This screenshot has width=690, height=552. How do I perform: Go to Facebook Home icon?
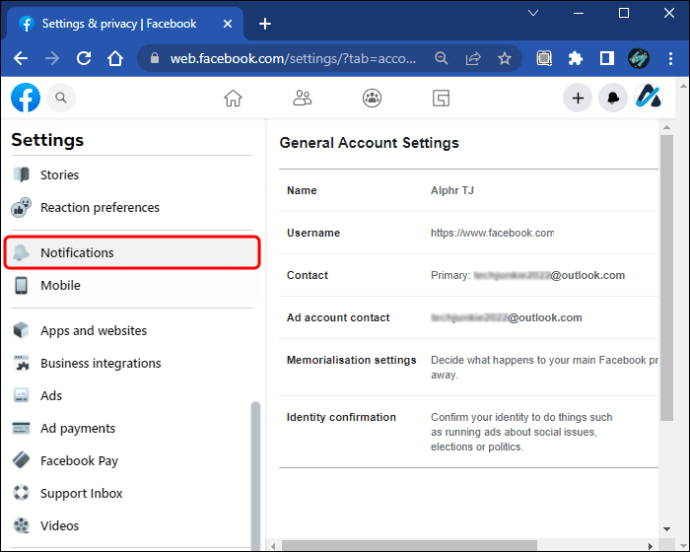click(233, 98)
